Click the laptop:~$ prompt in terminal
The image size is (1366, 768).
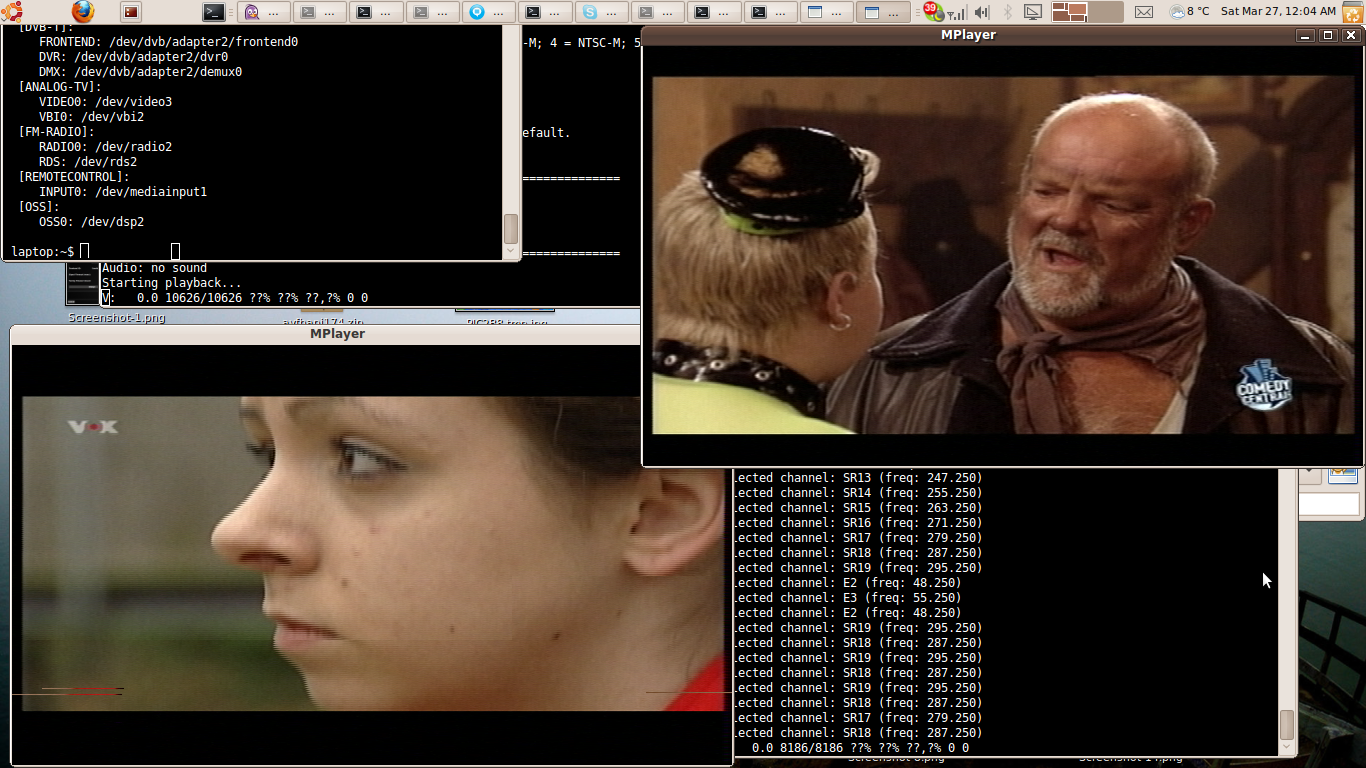point(42,252)
